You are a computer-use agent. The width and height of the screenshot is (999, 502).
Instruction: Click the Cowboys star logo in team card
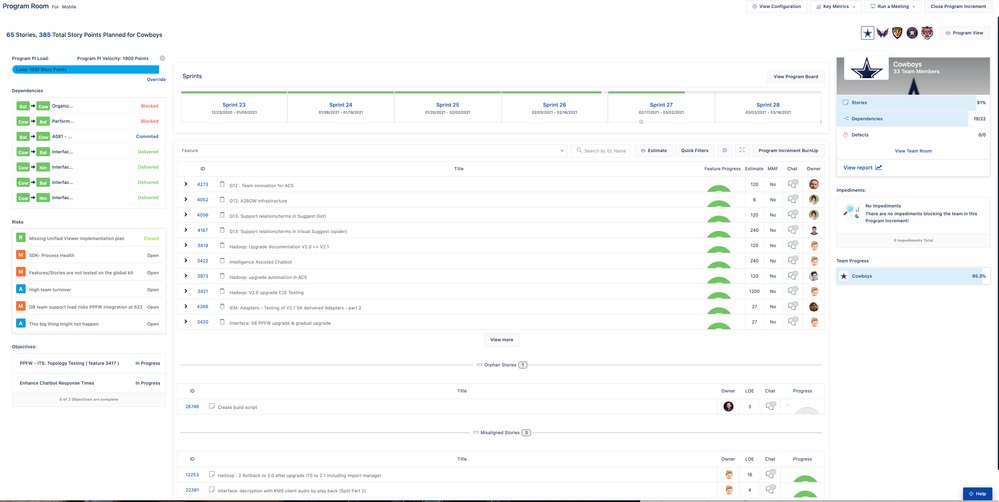point(865,67)
